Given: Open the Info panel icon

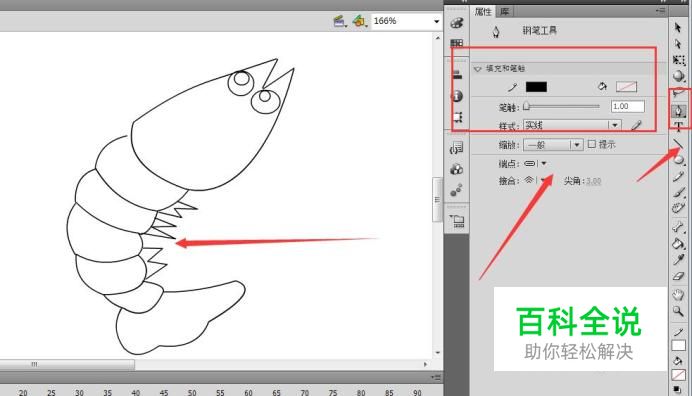Looking at the screenshot, I should point(457,96).
